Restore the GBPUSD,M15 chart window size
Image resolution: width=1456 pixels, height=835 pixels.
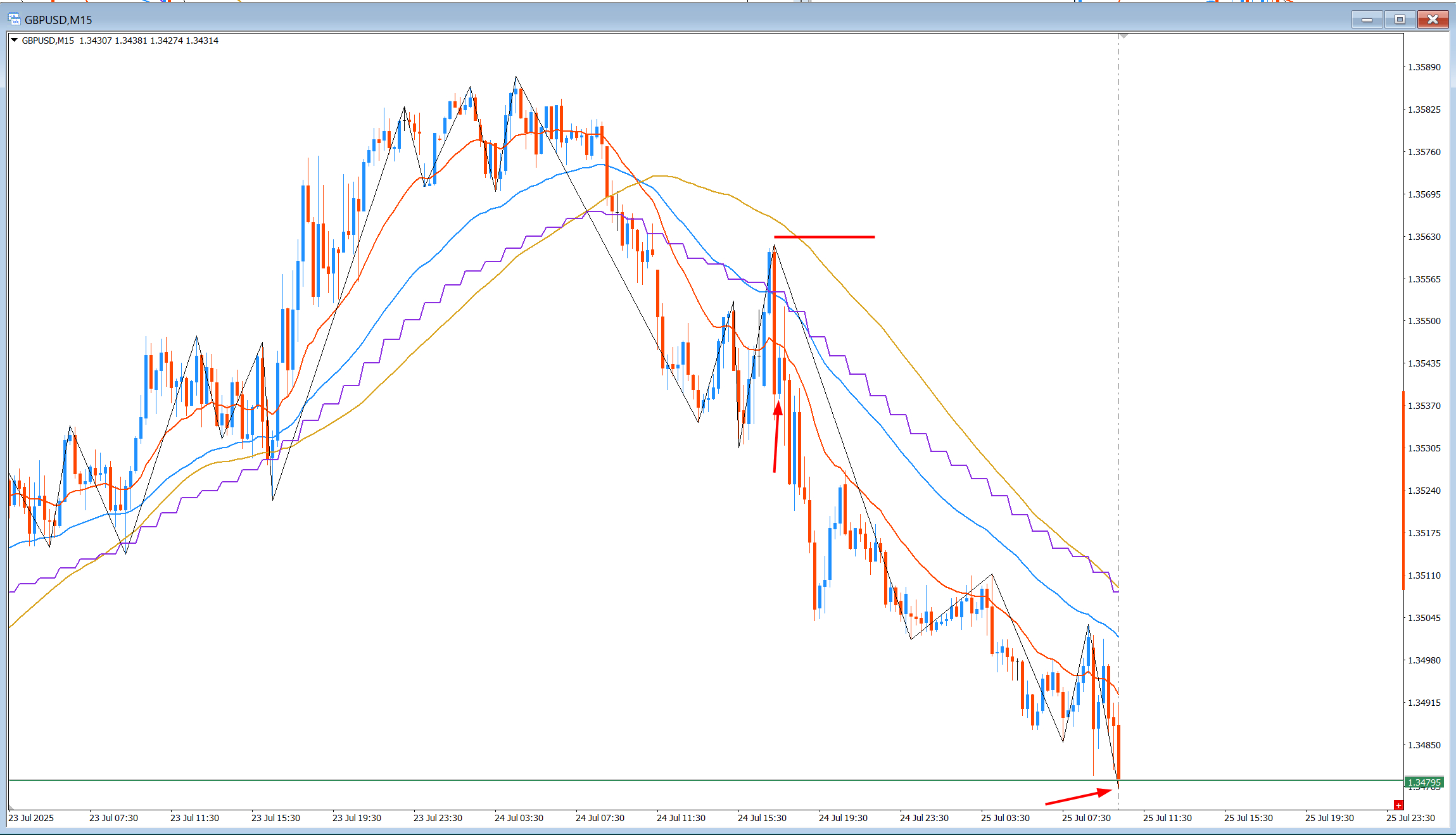tap(1400, 20)
